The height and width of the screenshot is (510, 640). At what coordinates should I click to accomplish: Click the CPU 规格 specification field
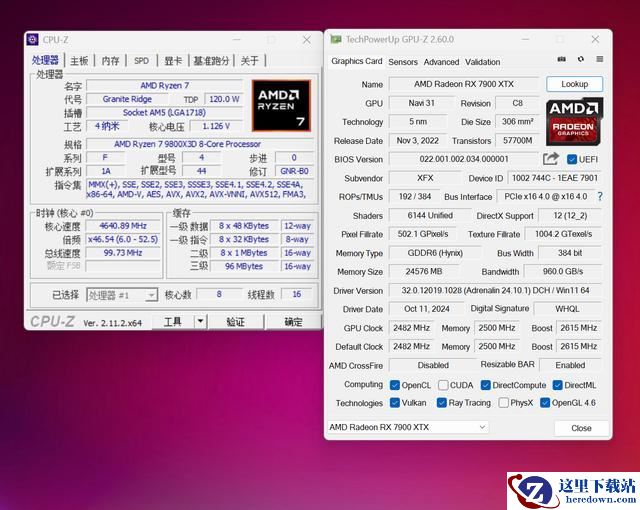(200, 144)
